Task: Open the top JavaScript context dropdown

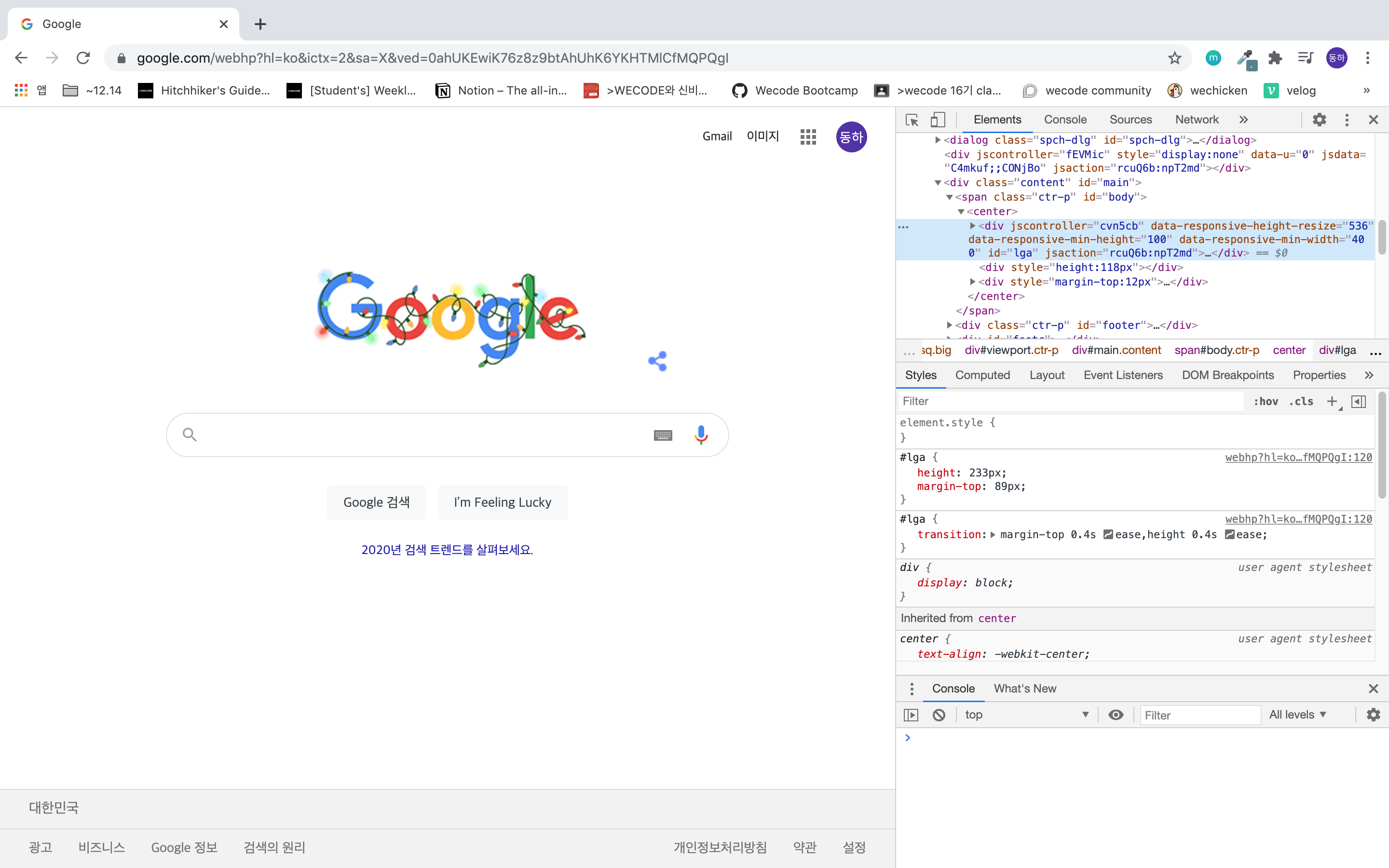Action: point(1026,715)
